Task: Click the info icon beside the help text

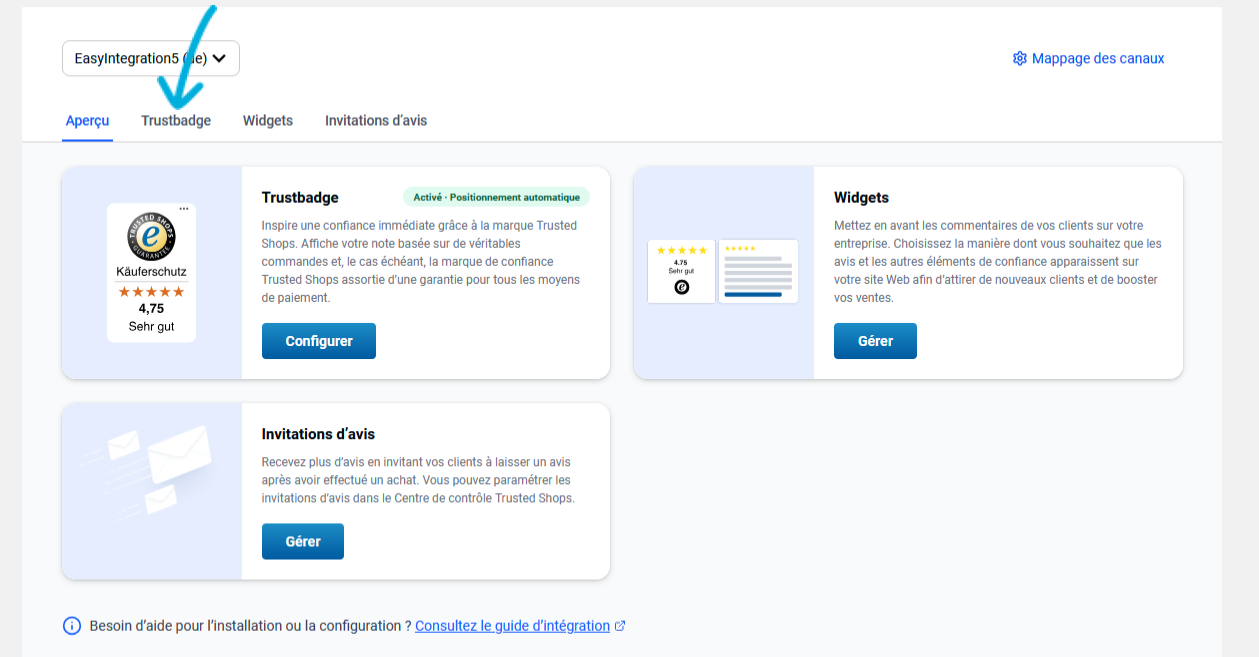Action: point(72,626)
